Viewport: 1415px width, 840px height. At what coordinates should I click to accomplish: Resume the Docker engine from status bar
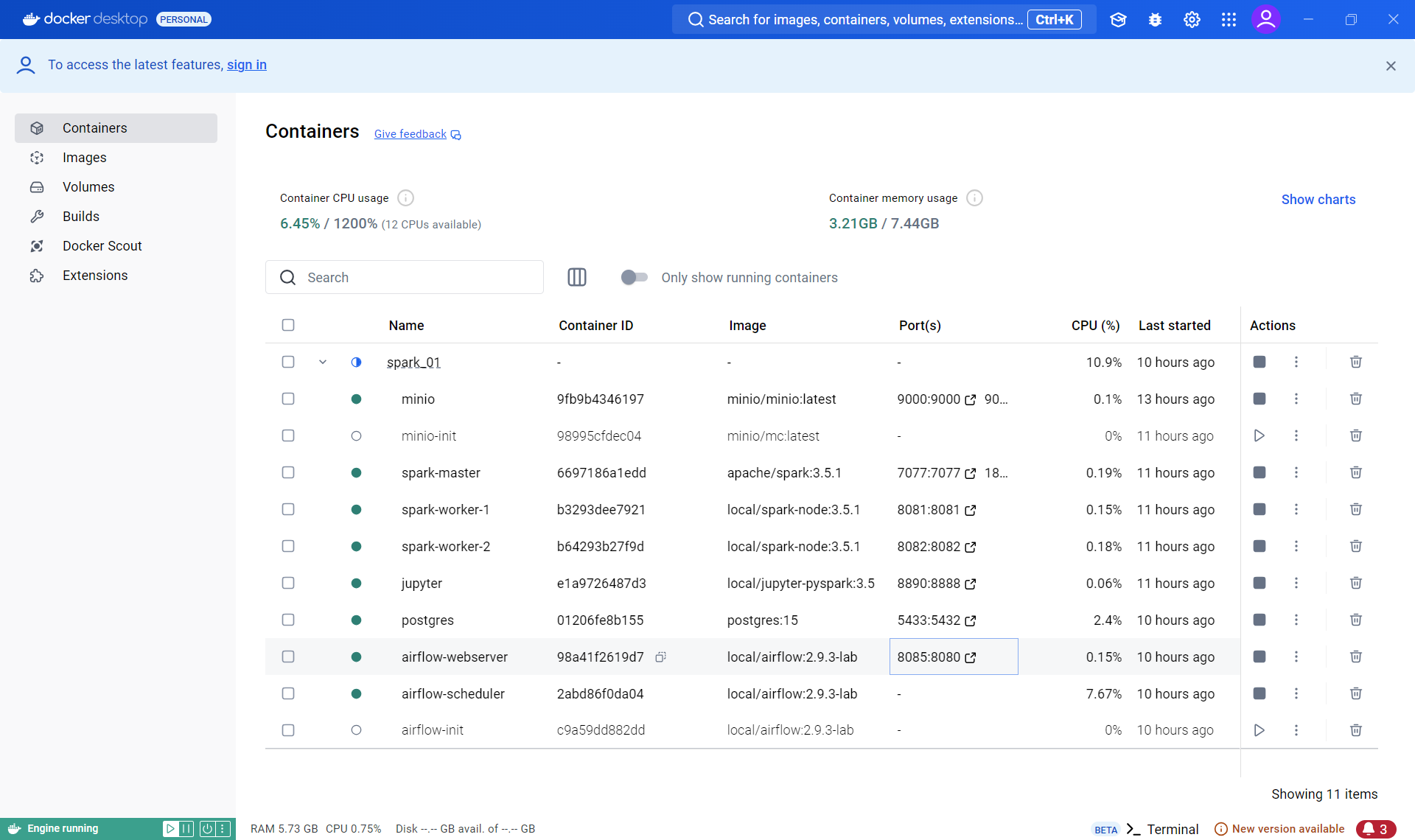point(170,829)
